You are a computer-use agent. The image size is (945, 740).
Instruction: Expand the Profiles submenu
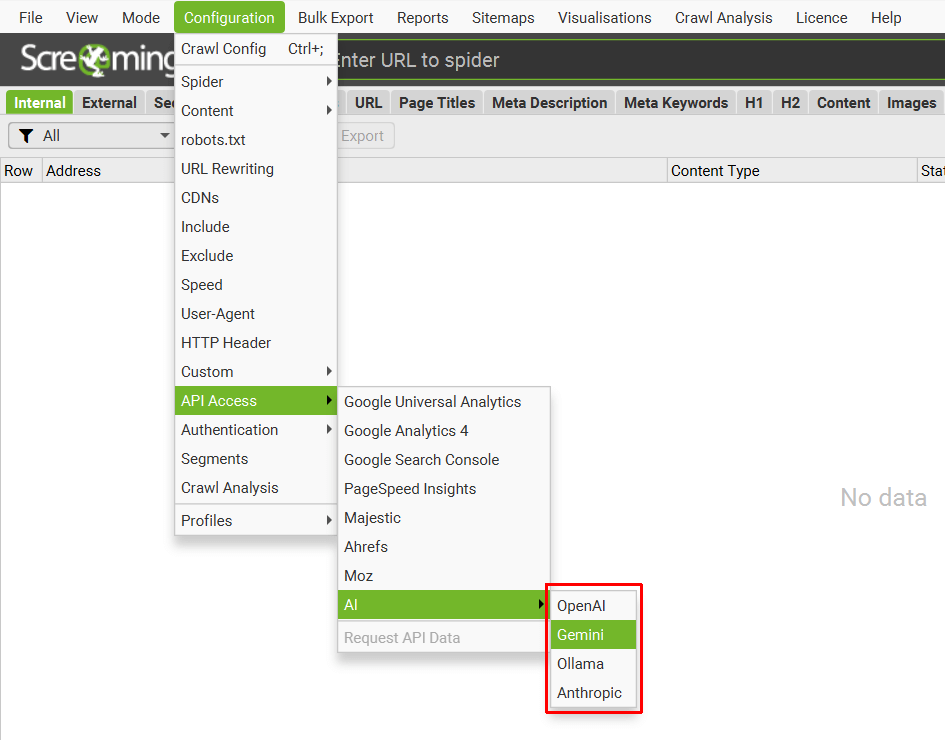click(255, 521)
